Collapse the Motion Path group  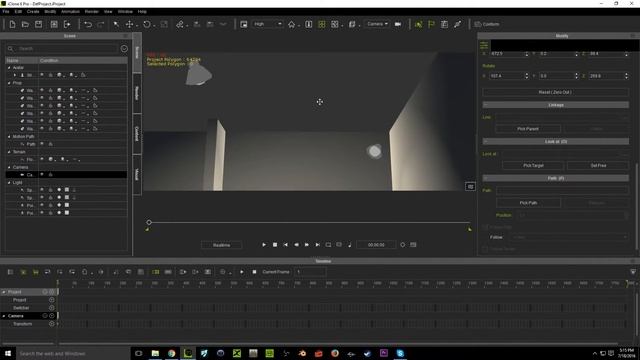pos(9,137)
